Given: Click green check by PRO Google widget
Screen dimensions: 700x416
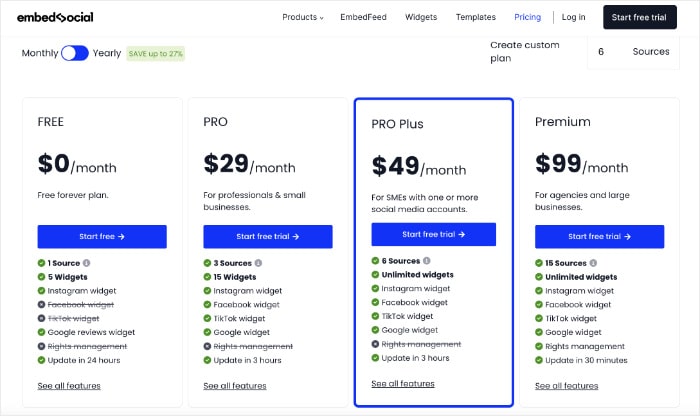Looking at the screenshot, I should (207, 332).
